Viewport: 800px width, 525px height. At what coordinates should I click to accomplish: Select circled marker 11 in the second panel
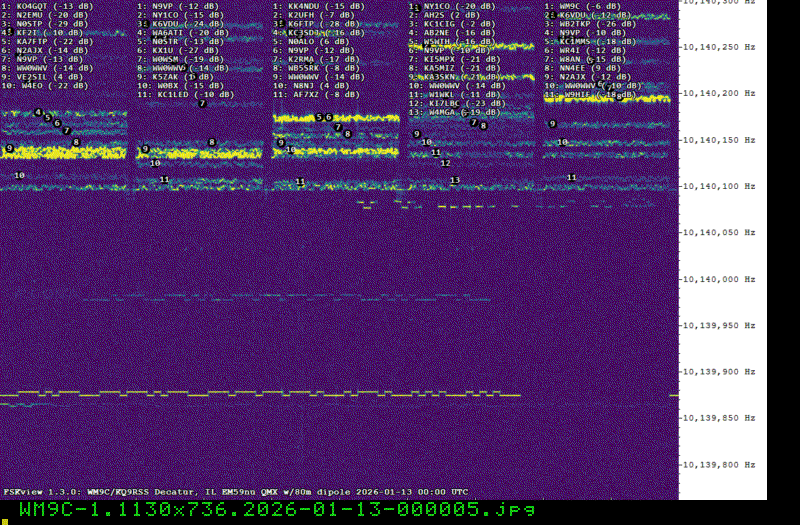tap(164, 179)
